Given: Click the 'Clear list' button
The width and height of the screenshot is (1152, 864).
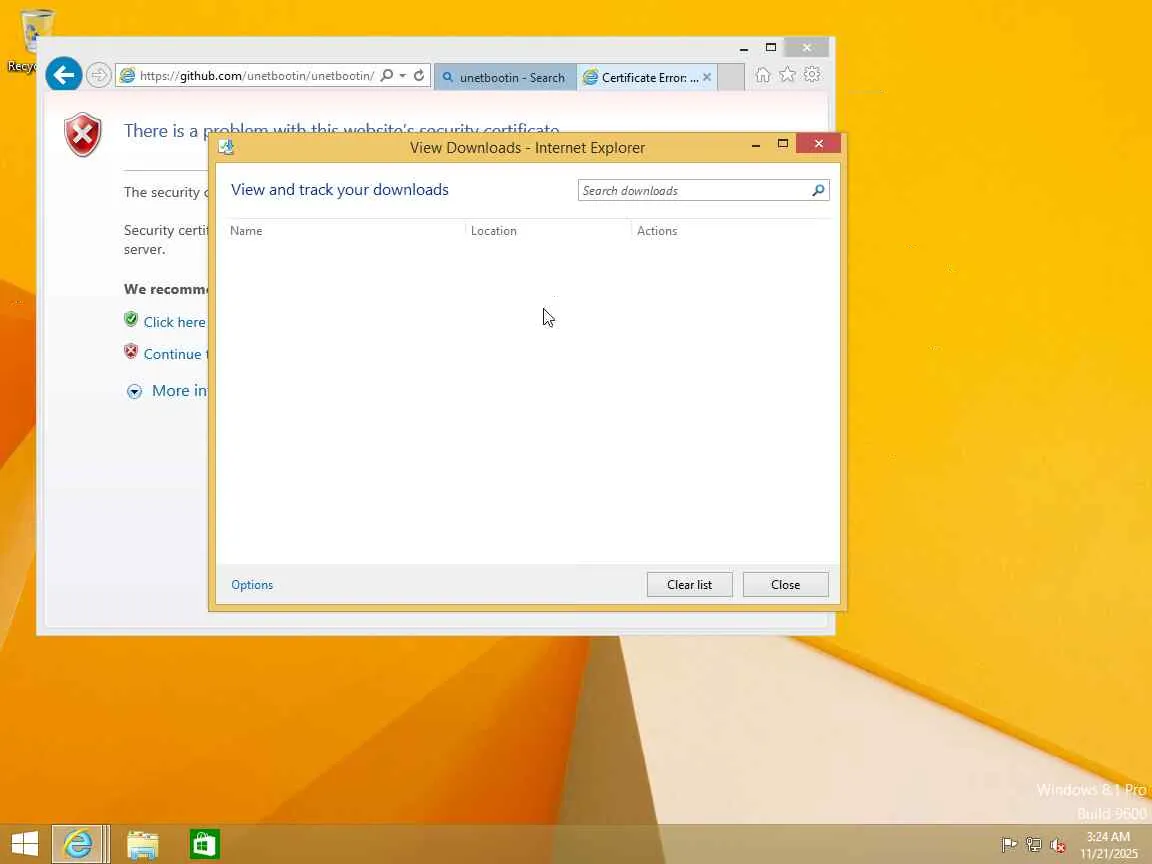Looking at the screenshot, I should [x=689, y=585].
